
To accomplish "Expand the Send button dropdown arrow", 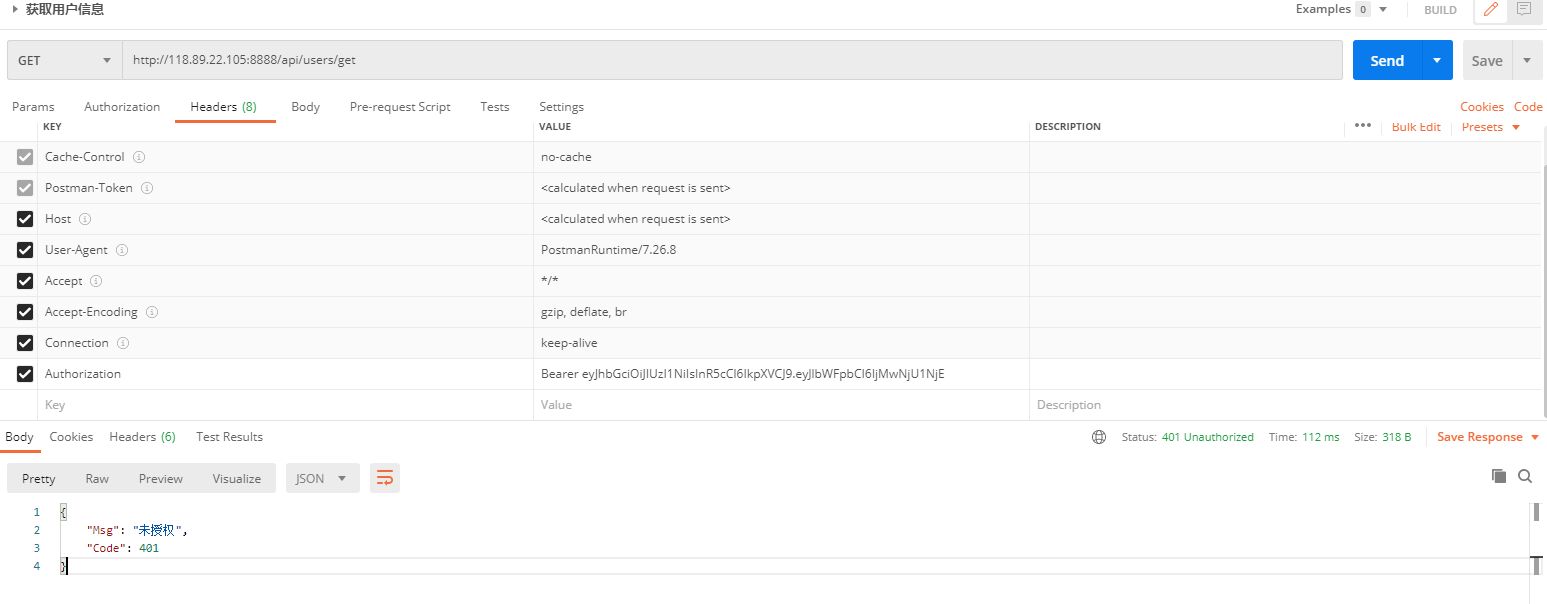I will pos(1437,60).
